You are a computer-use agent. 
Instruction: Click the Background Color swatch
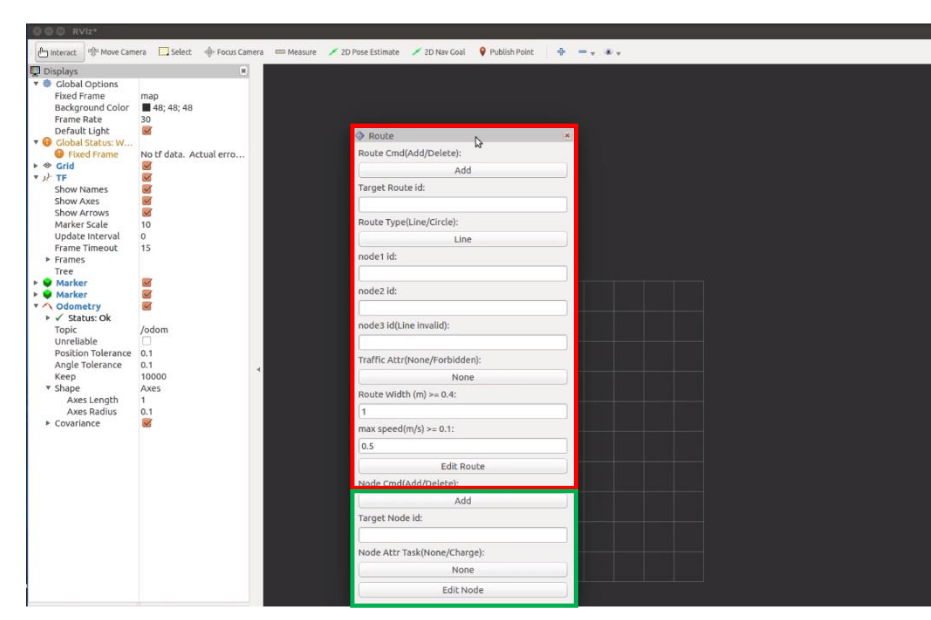[x=146, y=108]
